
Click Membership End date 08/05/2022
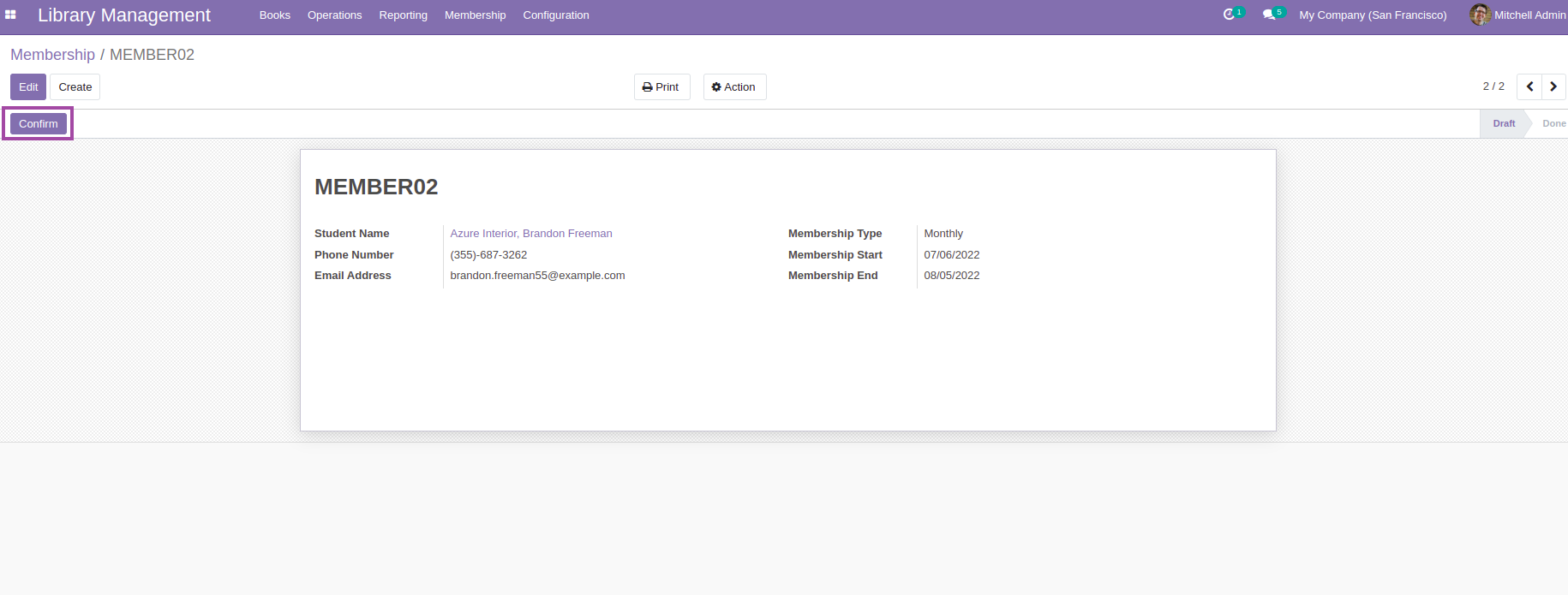952,275
